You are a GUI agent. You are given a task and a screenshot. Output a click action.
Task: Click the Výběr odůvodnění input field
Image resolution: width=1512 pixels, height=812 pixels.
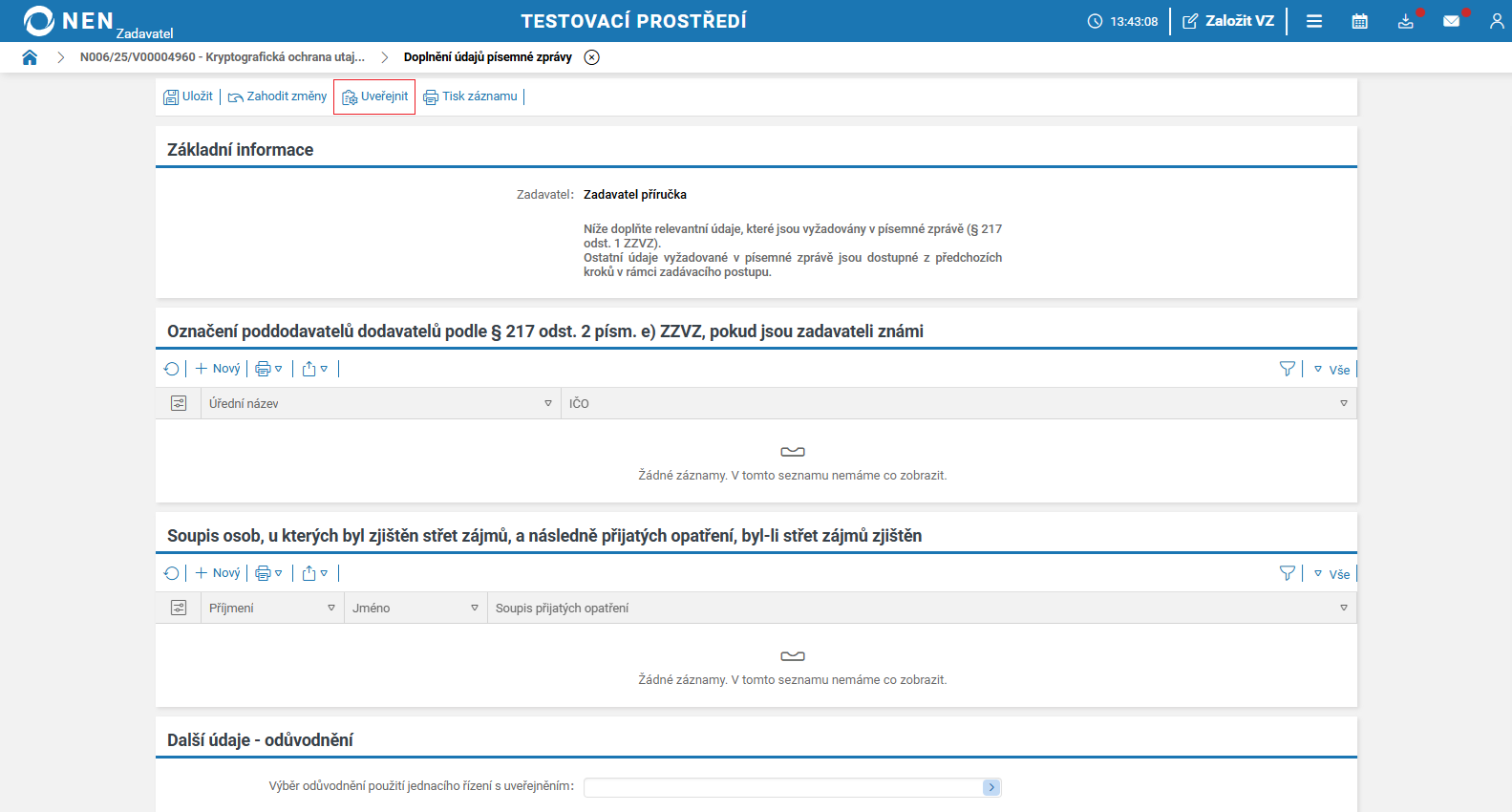(x=783, y=787)
